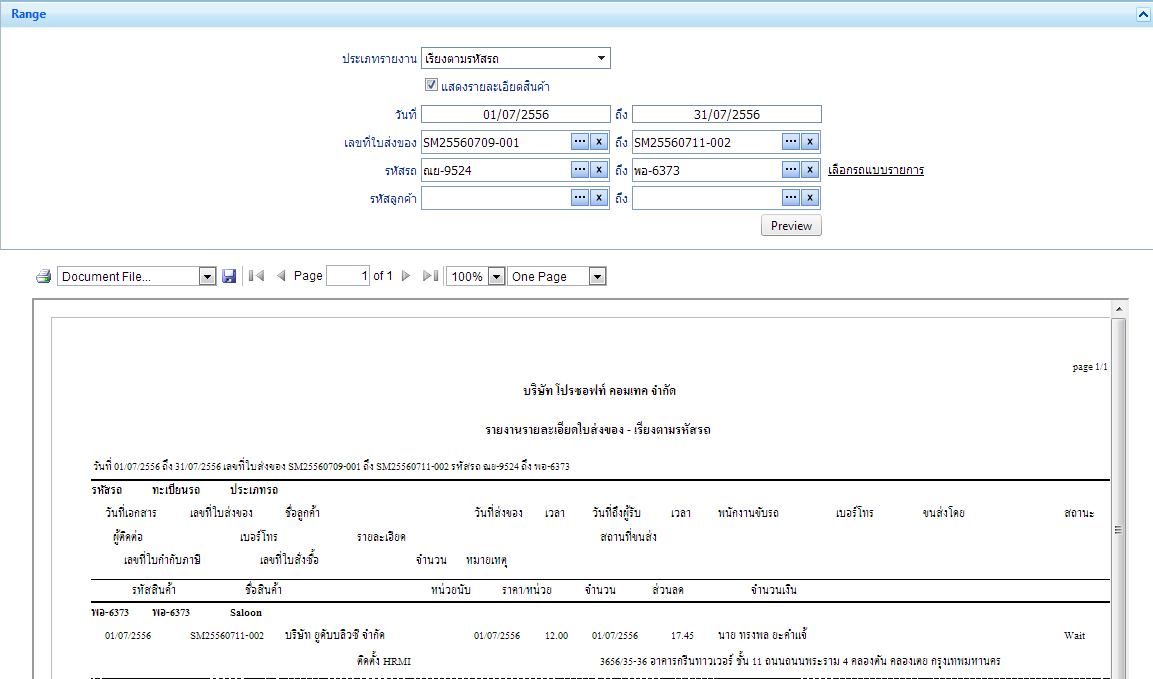Save the report with the floppy disk icon
Screen dimensions: 1153x679
[x=229, y=277]
